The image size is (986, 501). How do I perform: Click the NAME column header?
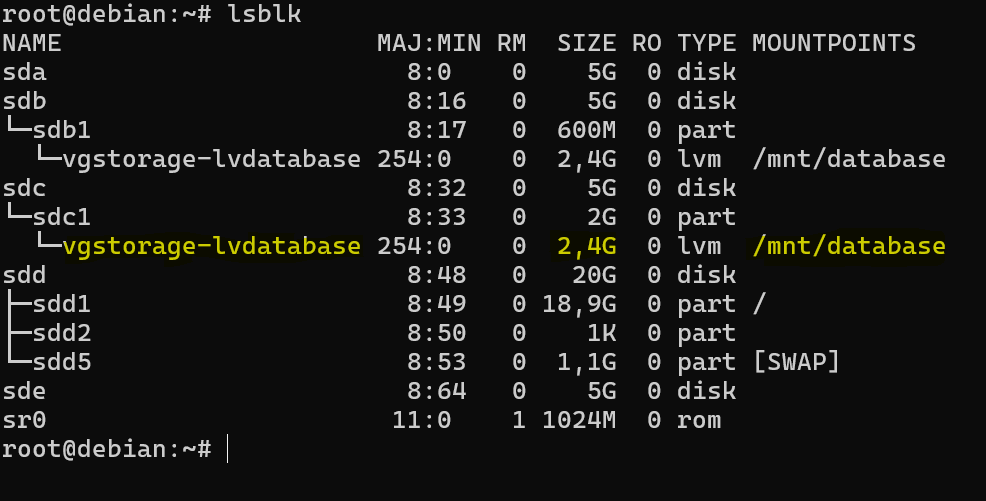[32, 43]
